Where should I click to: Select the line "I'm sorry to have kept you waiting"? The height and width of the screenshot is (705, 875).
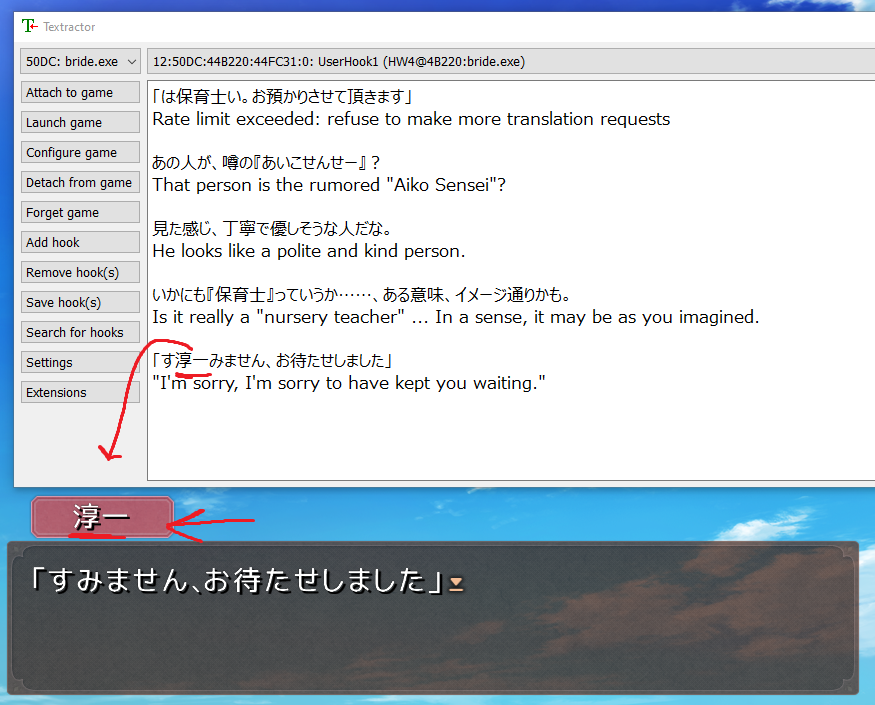coord(347,383)
